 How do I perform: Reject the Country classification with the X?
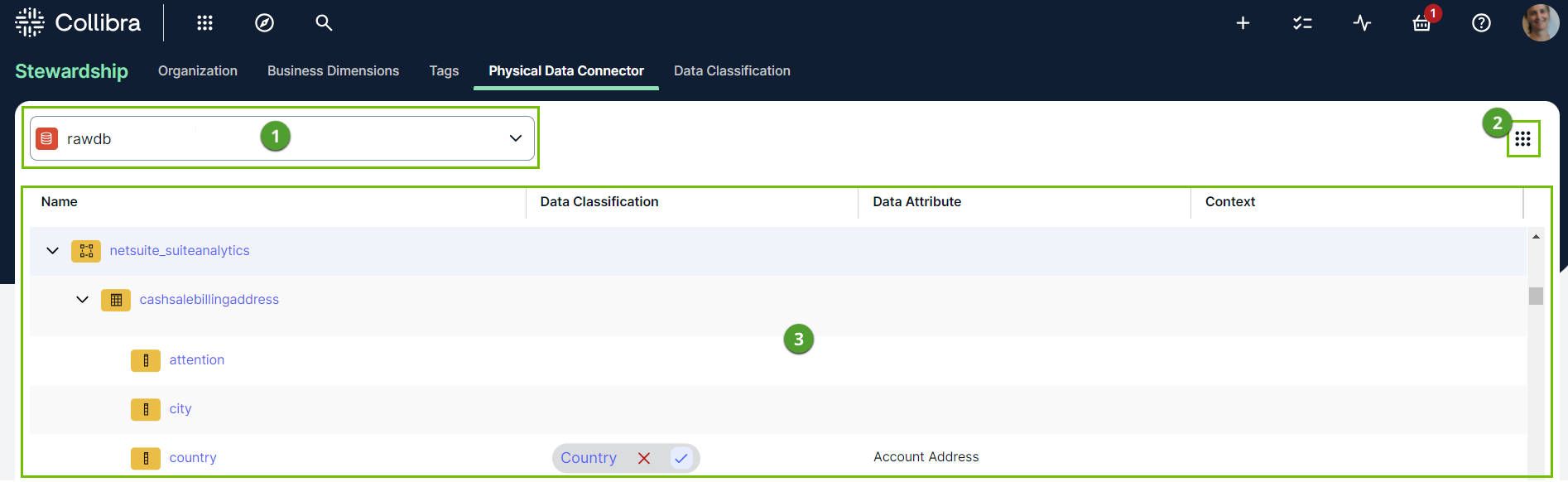tap(644, 458)
